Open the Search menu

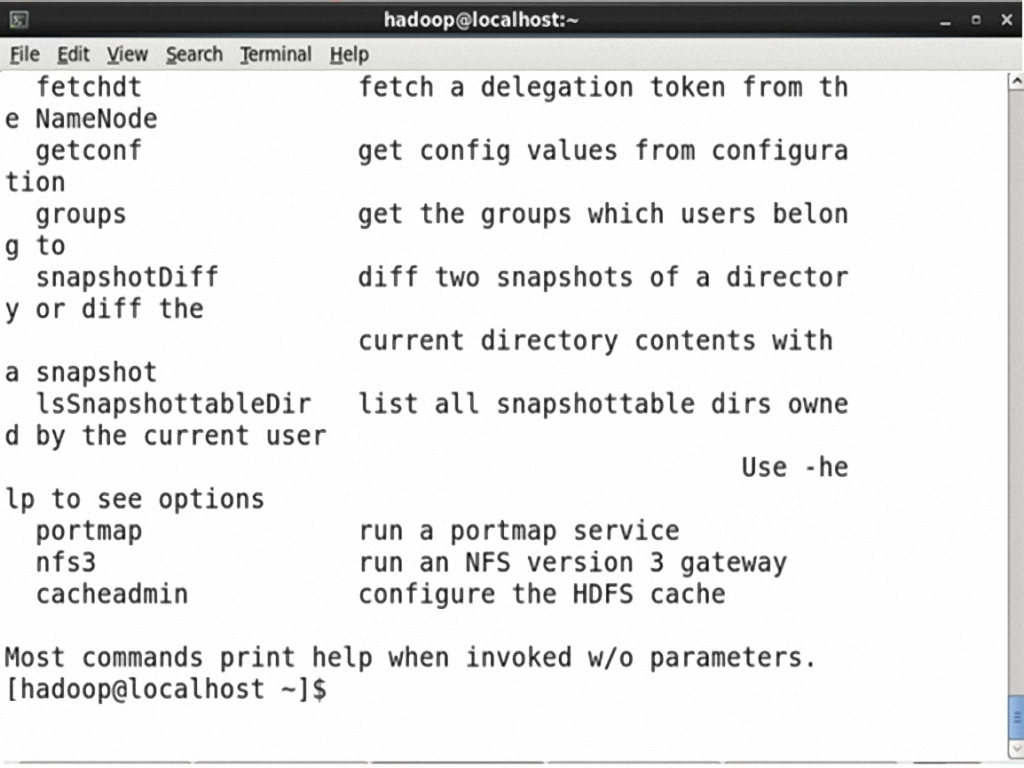[x=194, y=55]
